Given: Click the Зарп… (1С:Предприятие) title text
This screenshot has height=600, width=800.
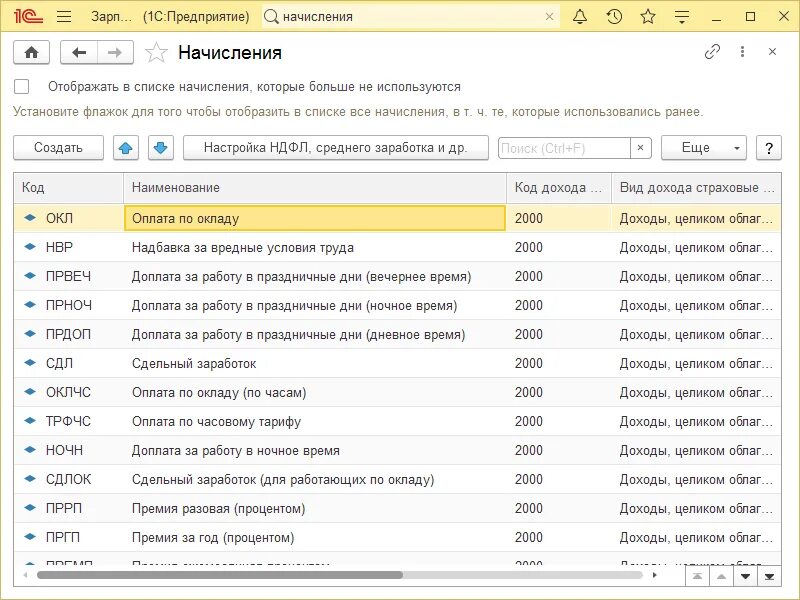Looking at the screenshot, I should coord(170,17).
